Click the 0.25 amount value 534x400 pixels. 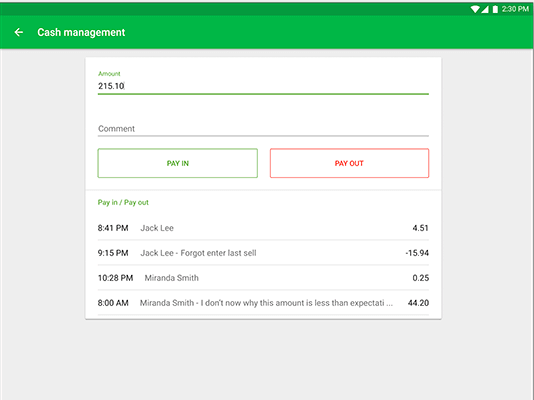click(x=421, y=278)
